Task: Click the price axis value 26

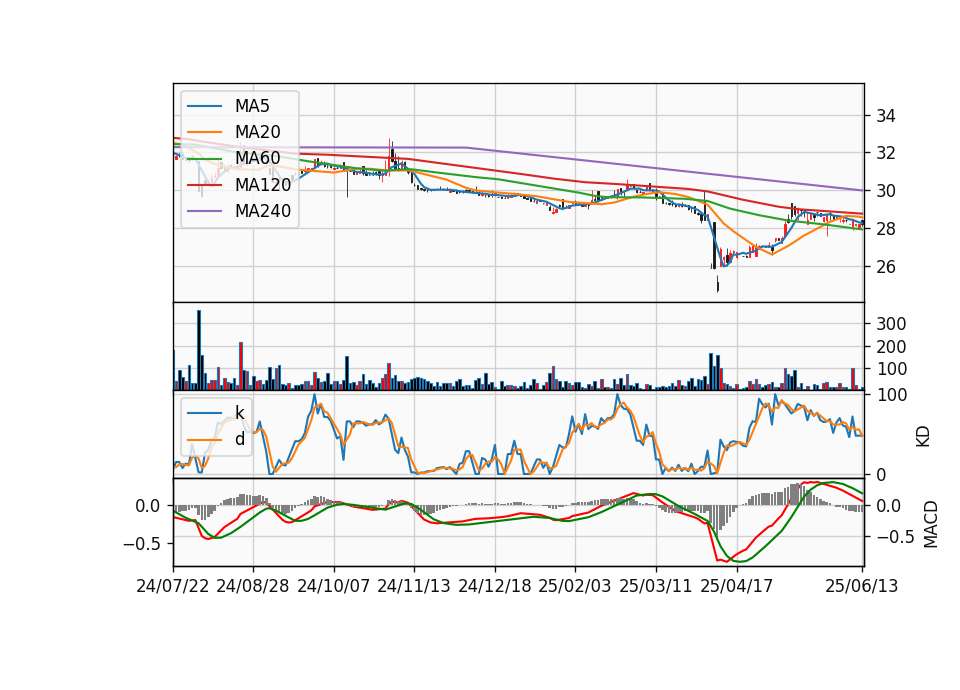Action: click(885, 267)
